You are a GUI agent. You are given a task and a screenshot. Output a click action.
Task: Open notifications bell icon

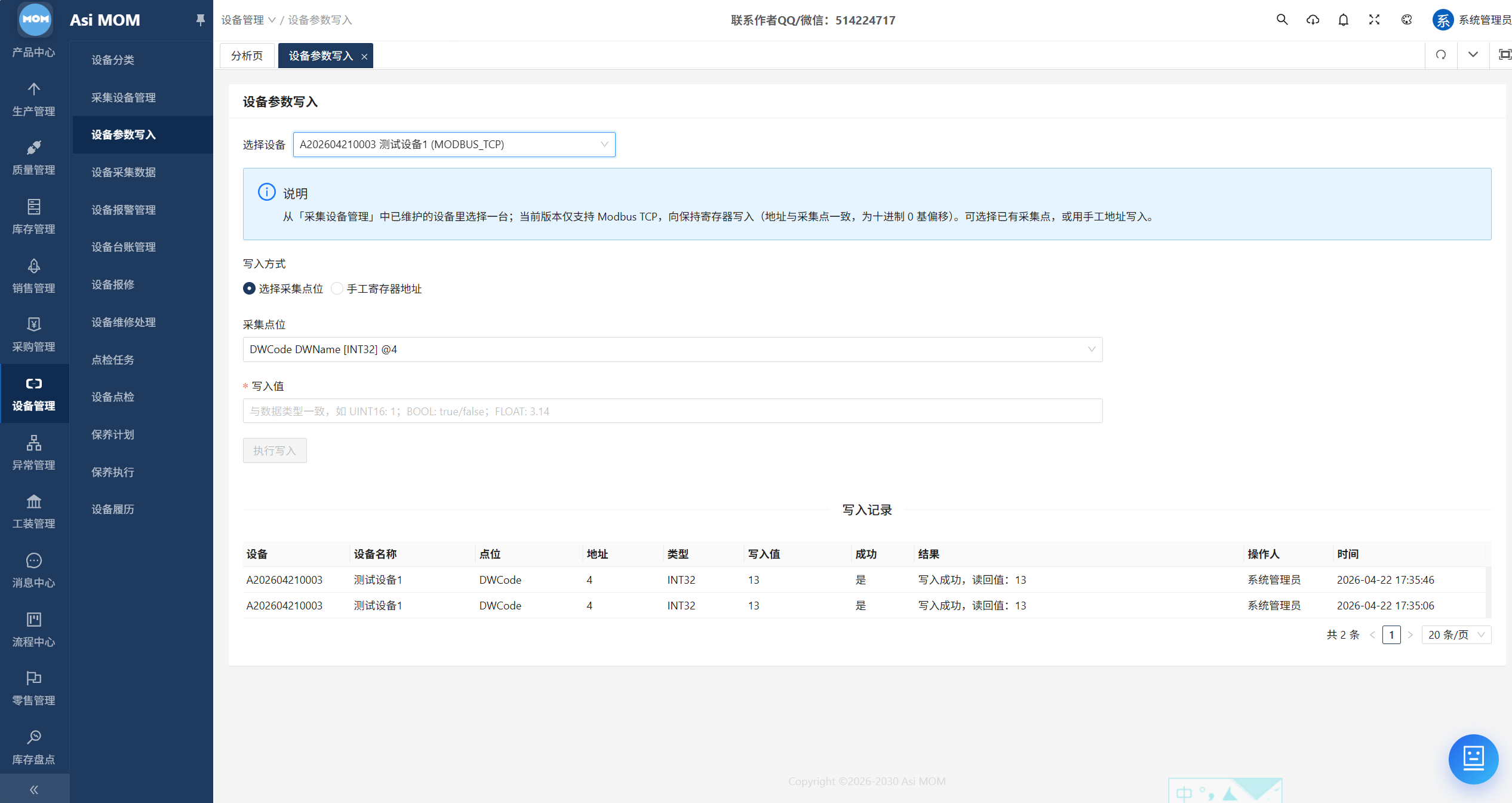tap(1344, 20)
